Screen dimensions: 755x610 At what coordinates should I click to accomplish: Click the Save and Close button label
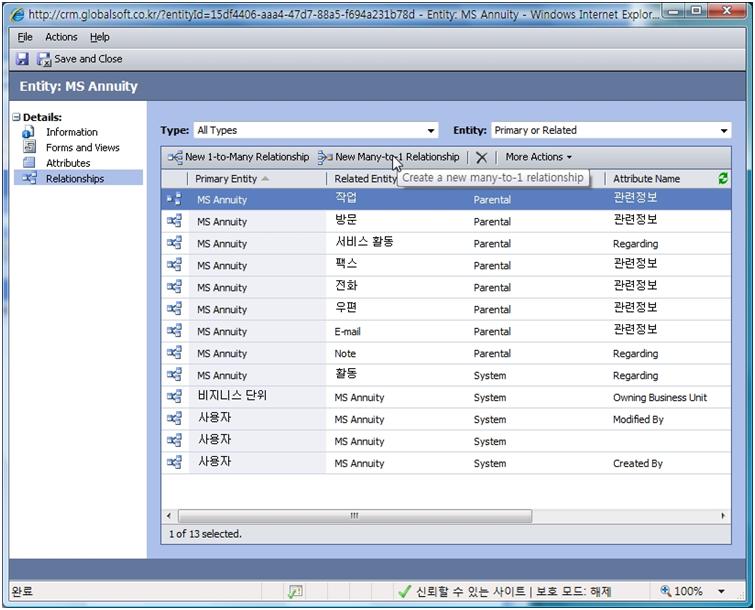point(88,59)
